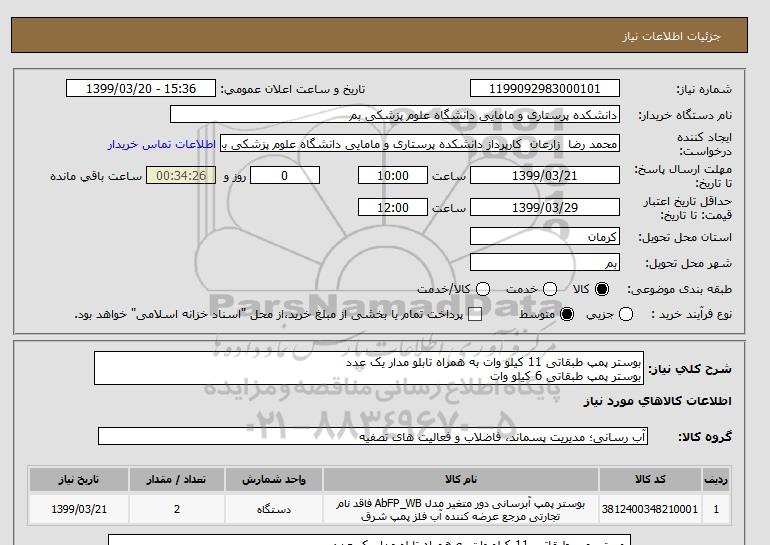This screenshot has width=770, height=545.
Task: Click the delivery province field کرمان
Action: (545, 237)
